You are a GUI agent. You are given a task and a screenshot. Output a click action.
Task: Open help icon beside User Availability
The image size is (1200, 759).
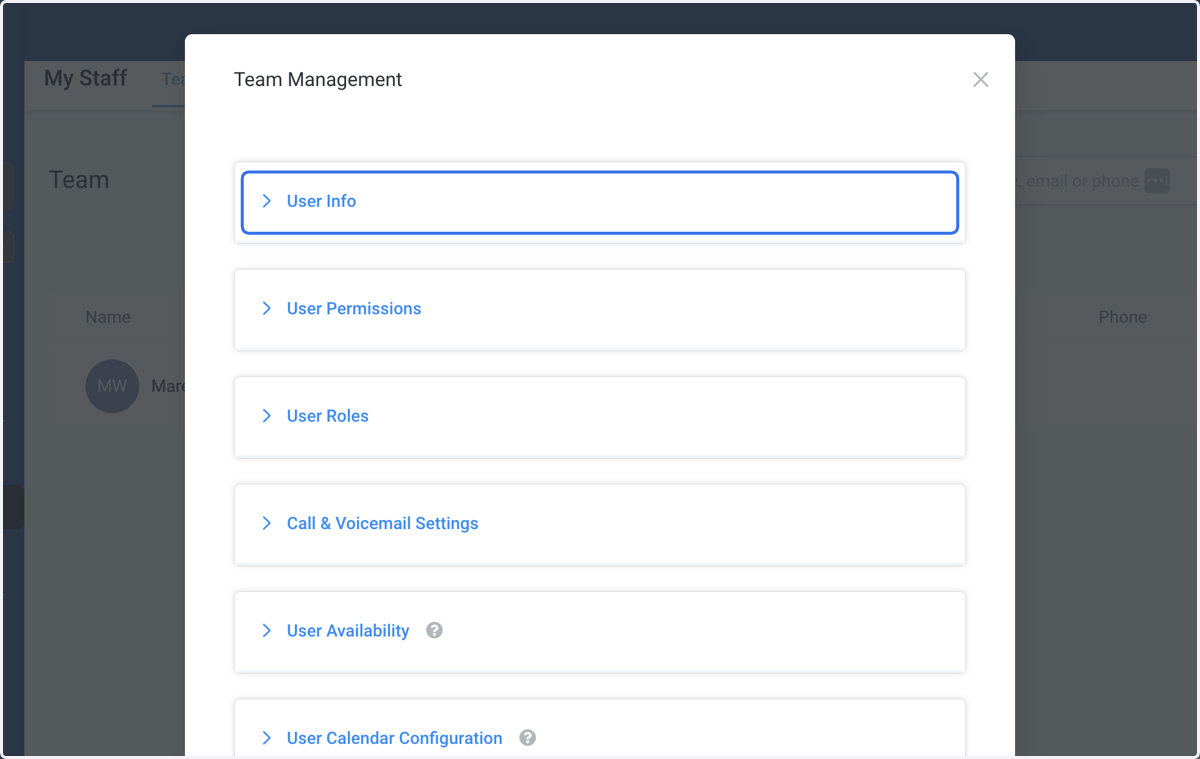pyautogui.click(x=434, y=631)
